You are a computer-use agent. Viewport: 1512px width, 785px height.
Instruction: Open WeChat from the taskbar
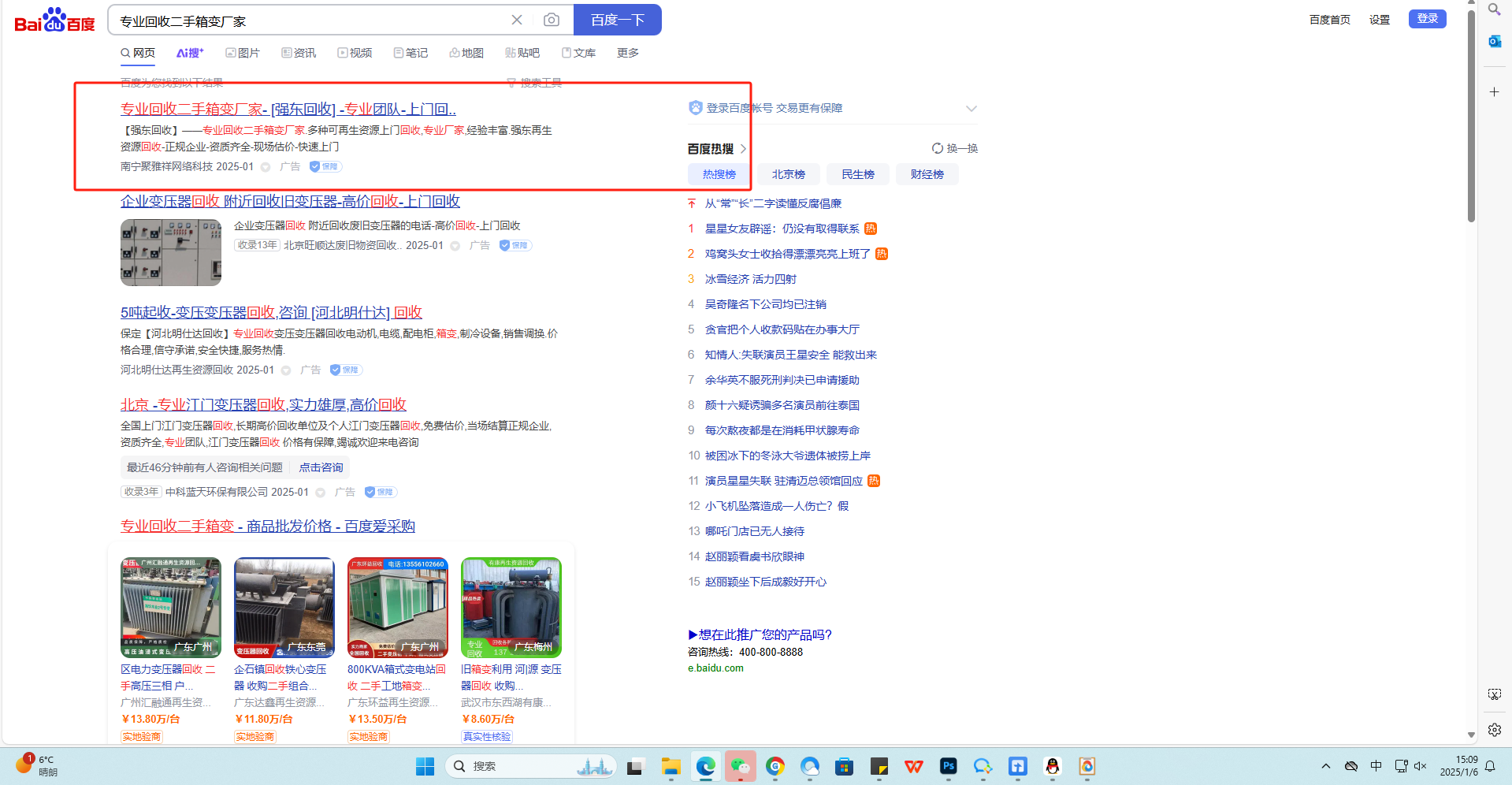(x=741, y=766)
